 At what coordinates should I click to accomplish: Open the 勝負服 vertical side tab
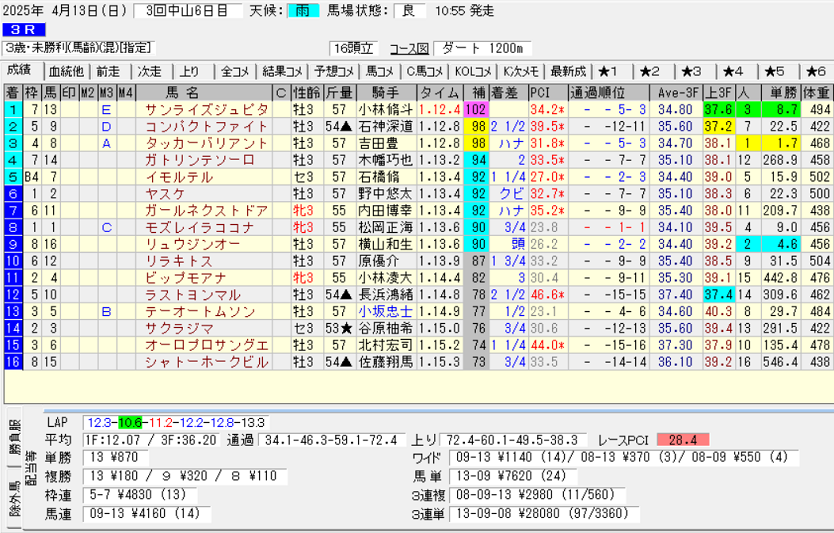pyautogui.click(x=13, y=436)
